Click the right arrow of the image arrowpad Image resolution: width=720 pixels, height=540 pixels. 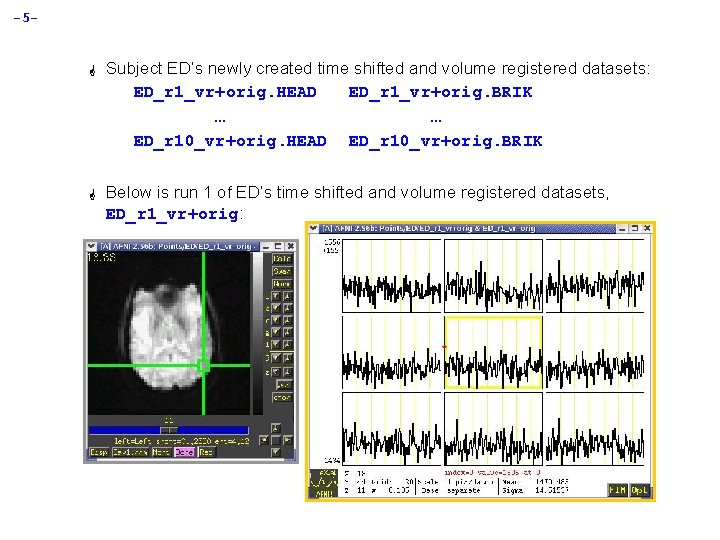[x=288, y=440]
